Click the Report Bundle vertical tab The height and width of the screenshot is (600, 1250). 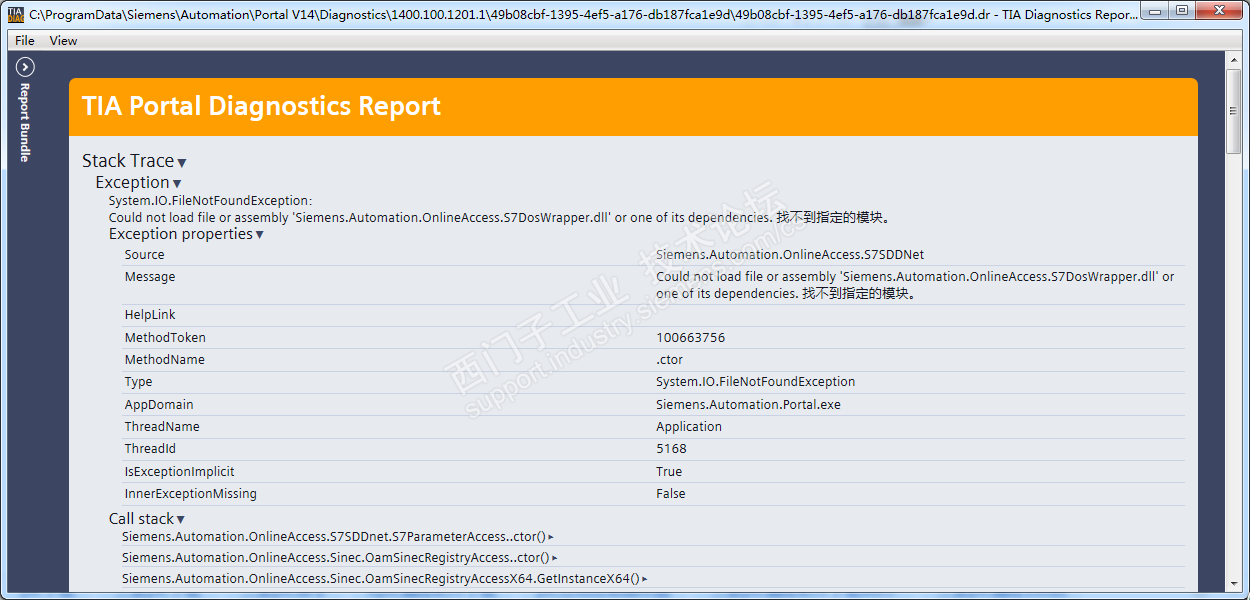coord(25,122)
